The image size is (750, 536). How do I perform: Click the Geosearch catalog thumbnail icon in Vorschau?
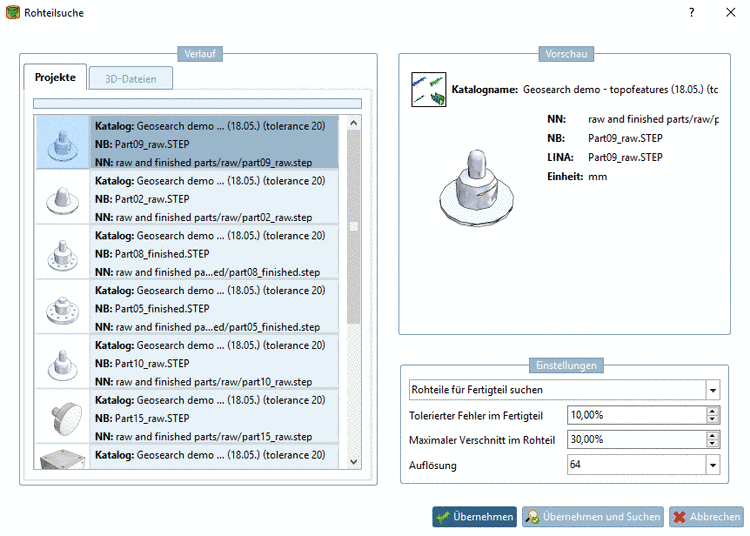(429, 89)
